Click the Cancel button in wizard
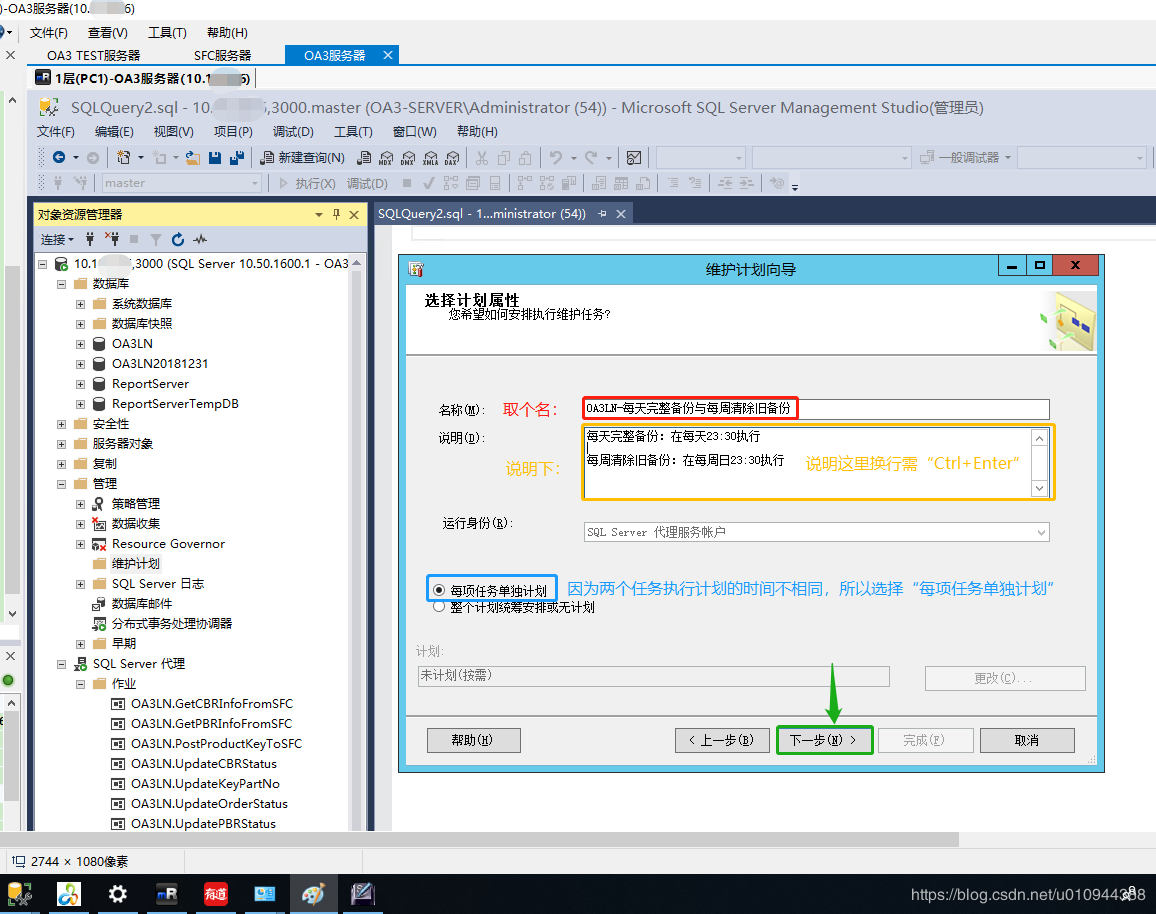This screenshot has width=1156, height=914. tap(1027, 740)
